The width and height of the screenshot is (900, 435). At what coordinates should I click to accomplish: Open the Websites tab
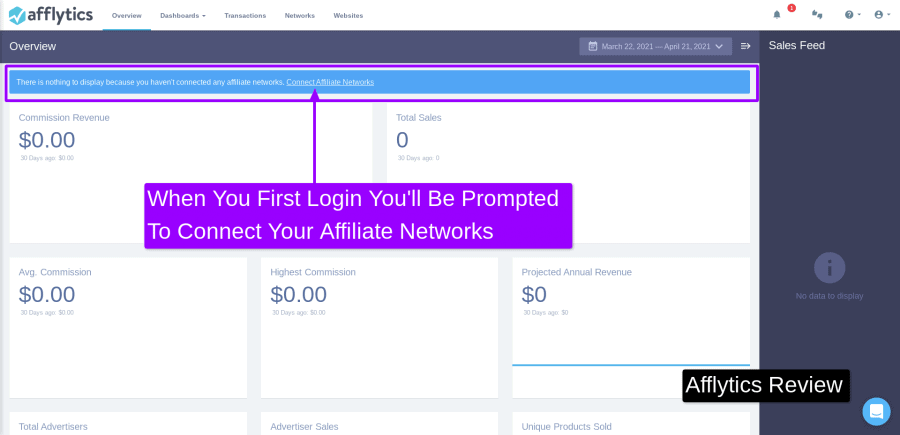click(x=348, y=15)
